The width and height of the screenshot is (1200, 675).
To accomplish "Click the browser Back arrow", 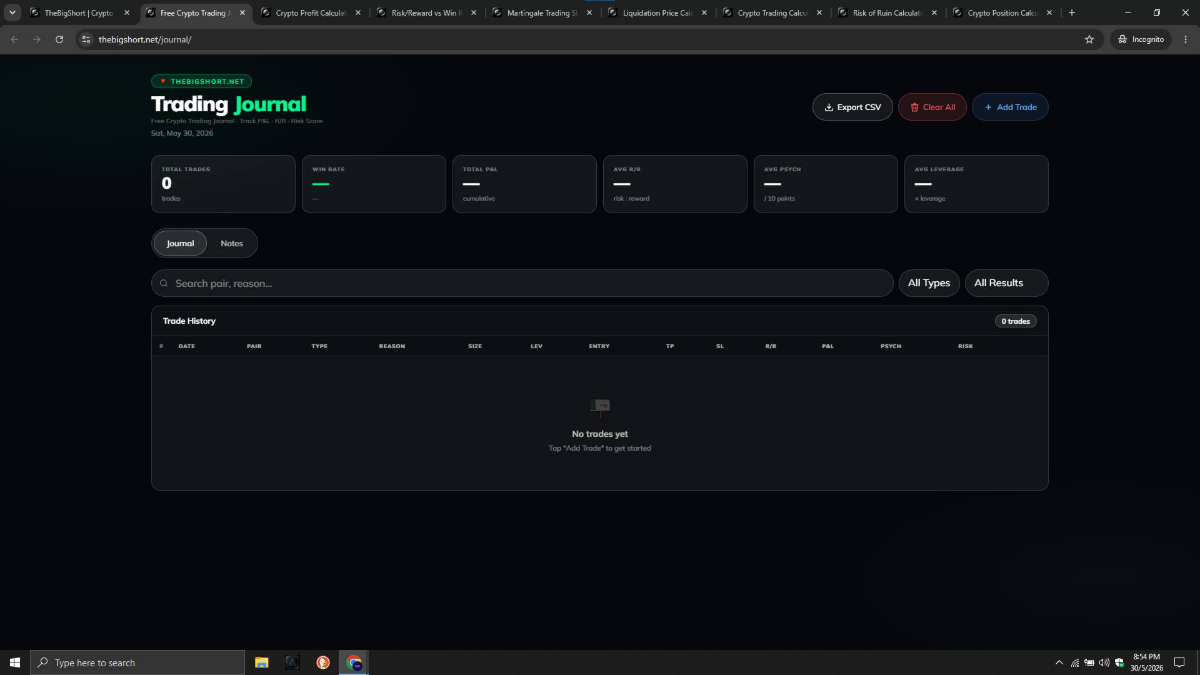I will tap(14, 39).
